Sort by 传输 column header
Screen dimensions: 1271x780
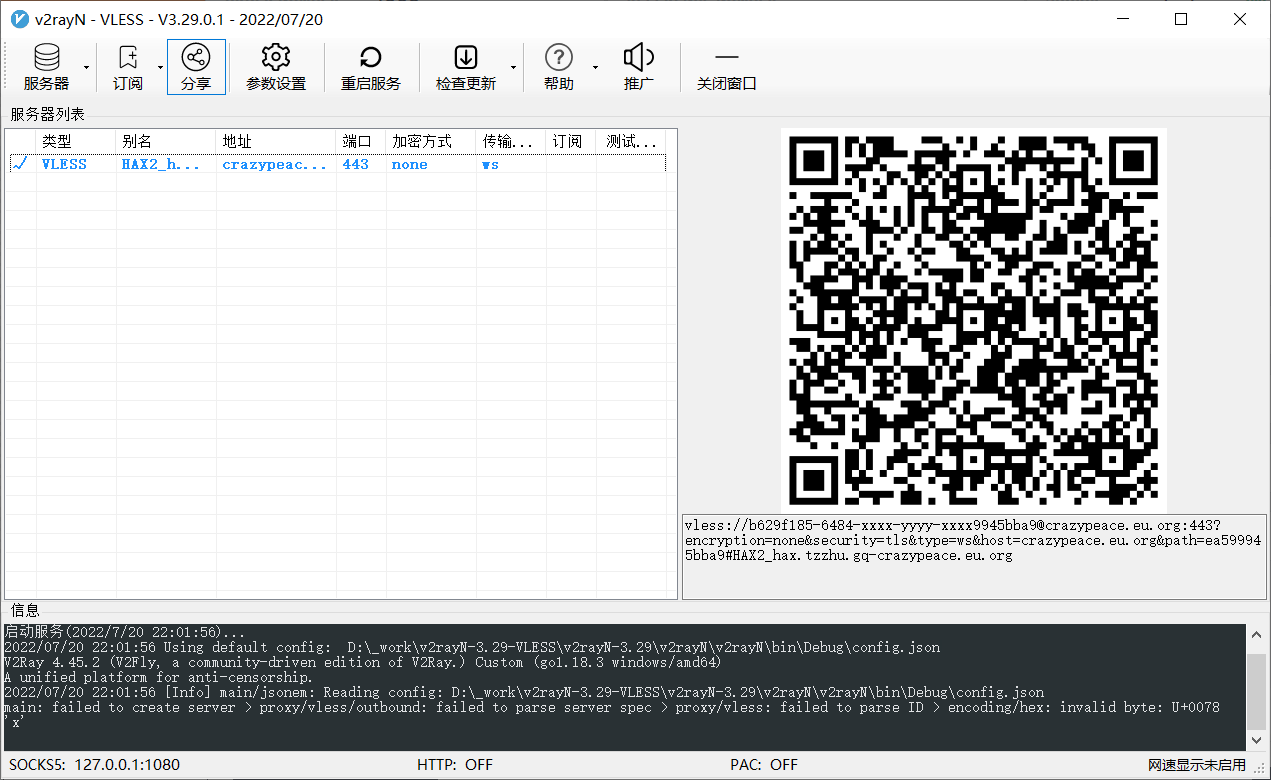pos(511,141)
